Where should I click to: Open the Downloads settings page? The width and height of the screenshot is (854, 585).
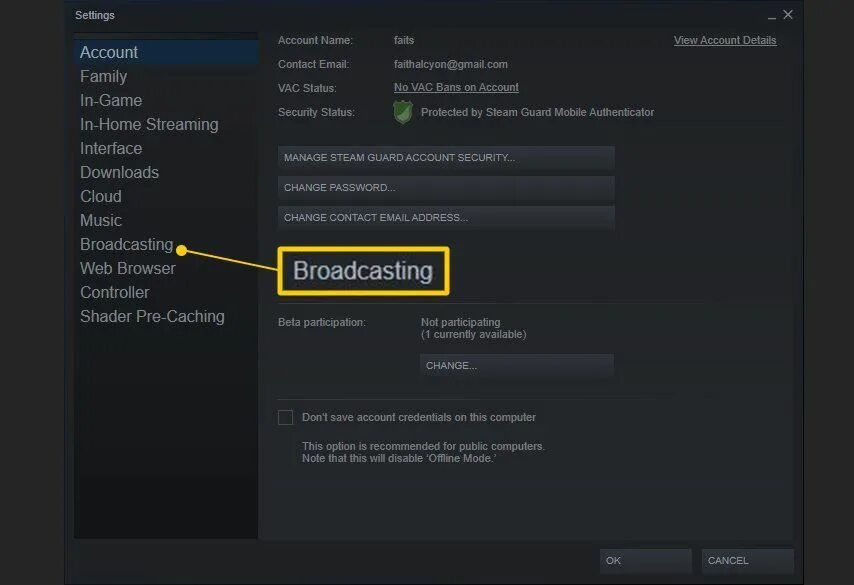119,172
